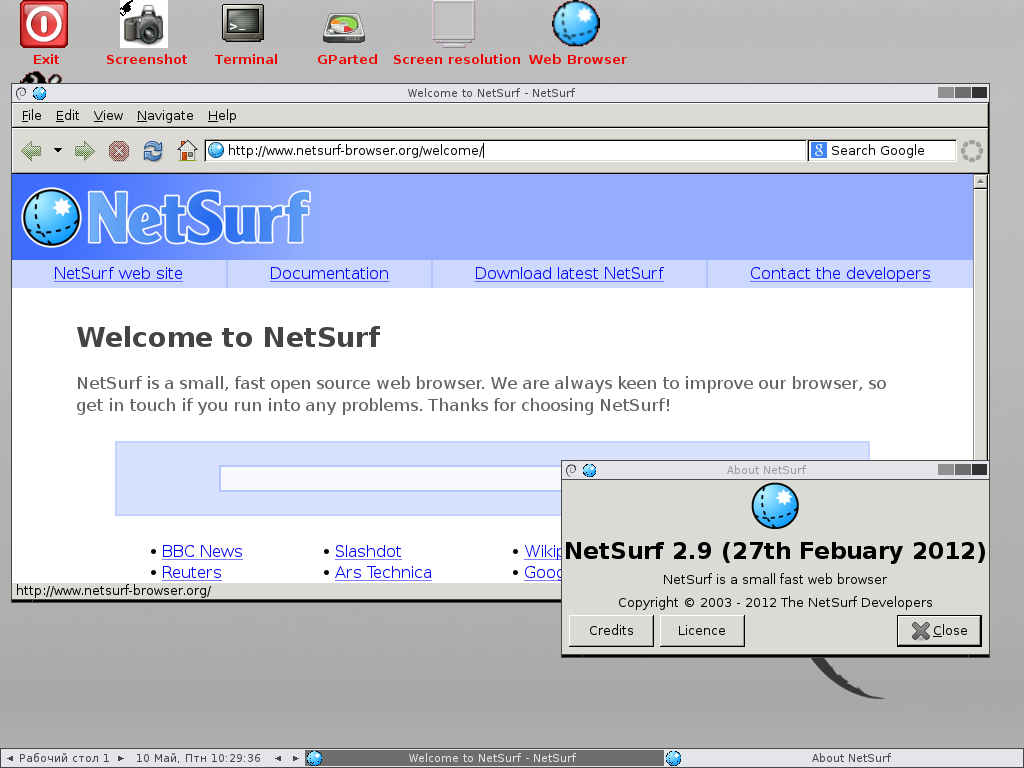
Task: Click NetSurf globe logo in About dialog
Action: pyautogui.click(x=775, y=506)
